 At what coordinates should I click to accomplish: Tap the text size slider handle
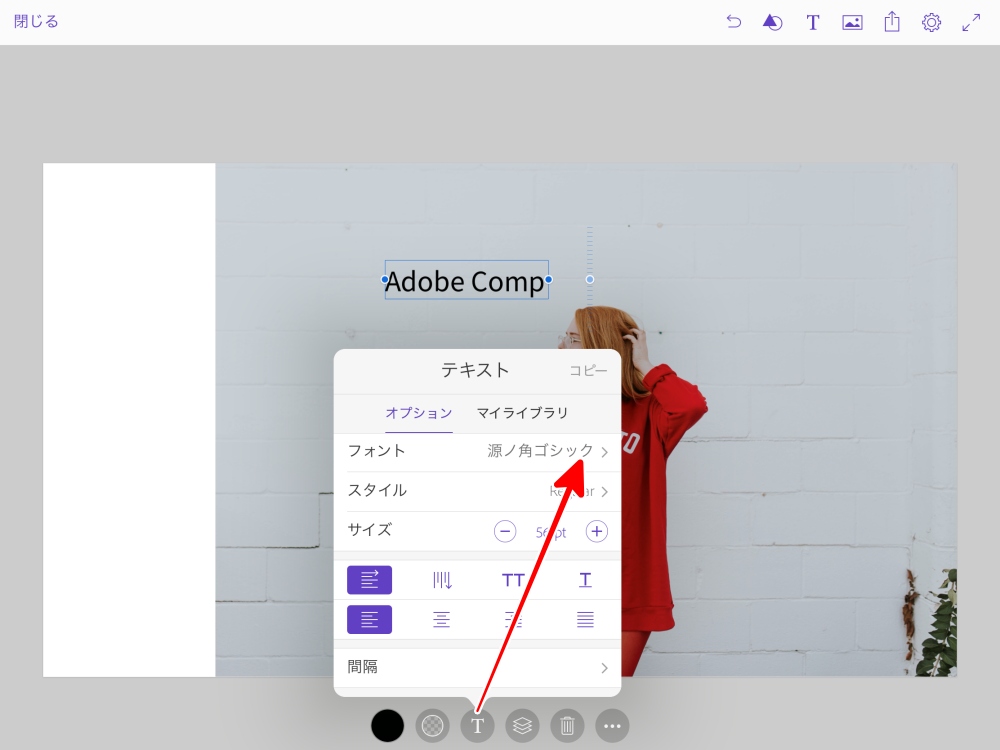click(590, 279)
